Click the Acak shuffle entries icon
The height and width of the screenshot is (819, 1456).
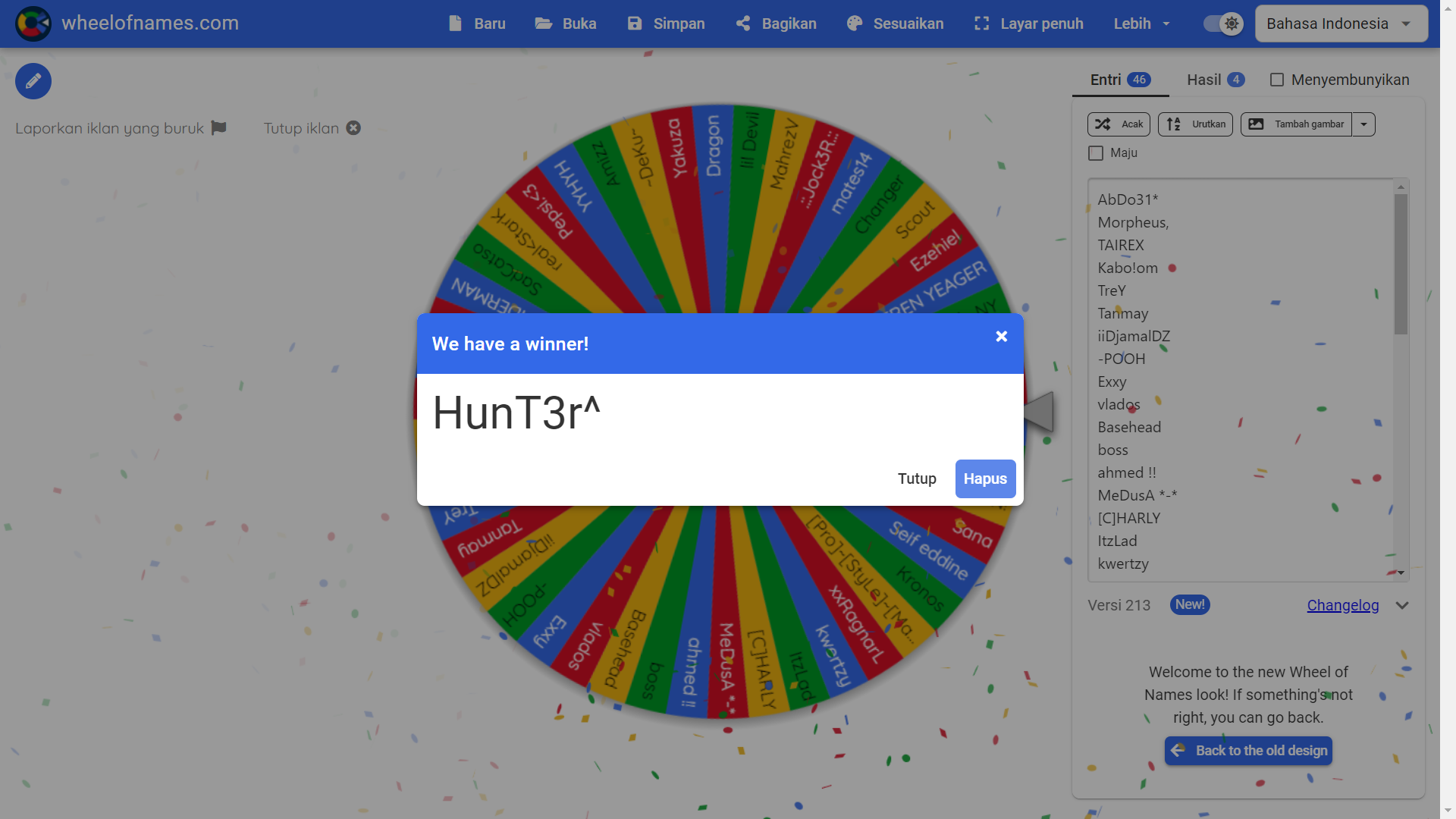(1103, 124)
